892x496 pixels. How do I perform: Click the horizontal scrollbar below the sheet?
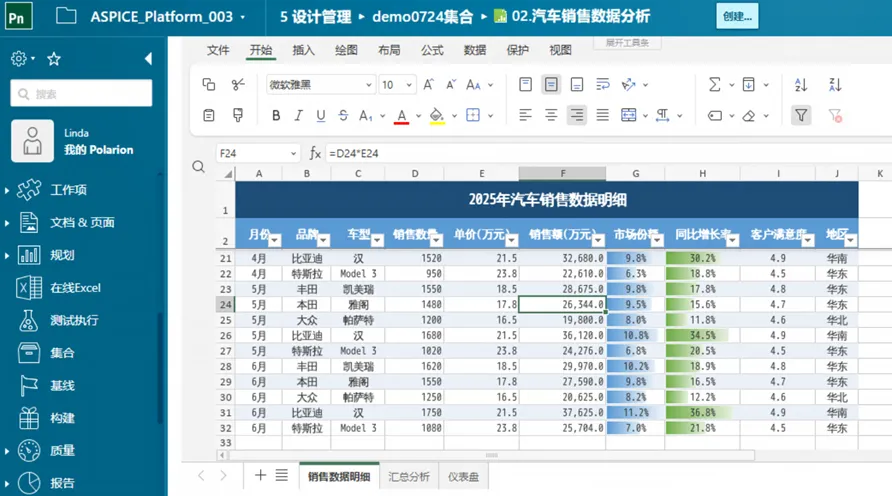pyautogui.click(x=492, y=455)
